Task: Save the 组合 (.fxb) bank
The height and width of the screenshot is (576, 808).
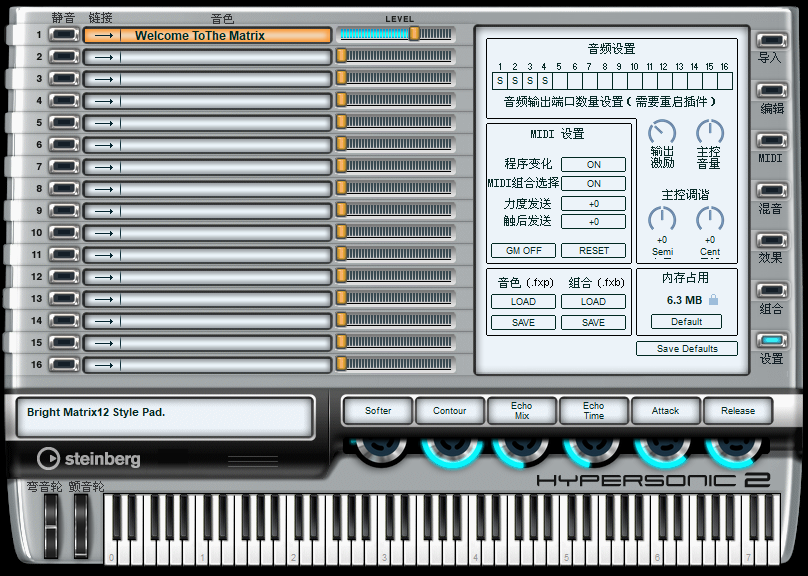Action: click(x=593, y=323)
